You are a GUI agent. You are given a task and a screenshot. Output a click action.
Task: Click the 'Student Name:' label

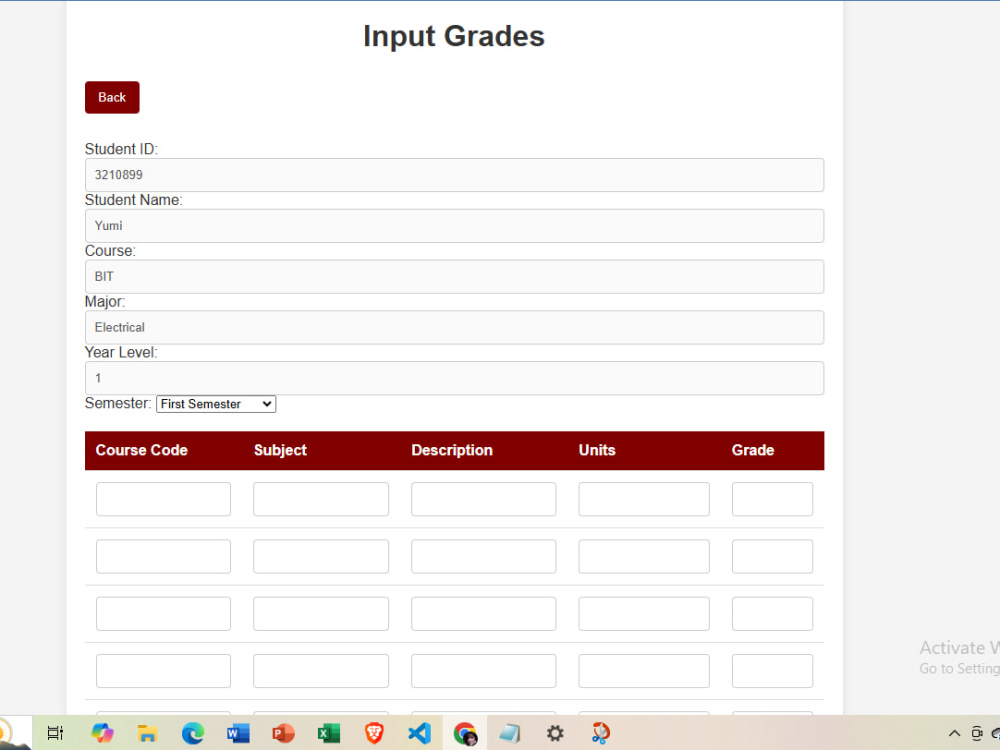133,200
